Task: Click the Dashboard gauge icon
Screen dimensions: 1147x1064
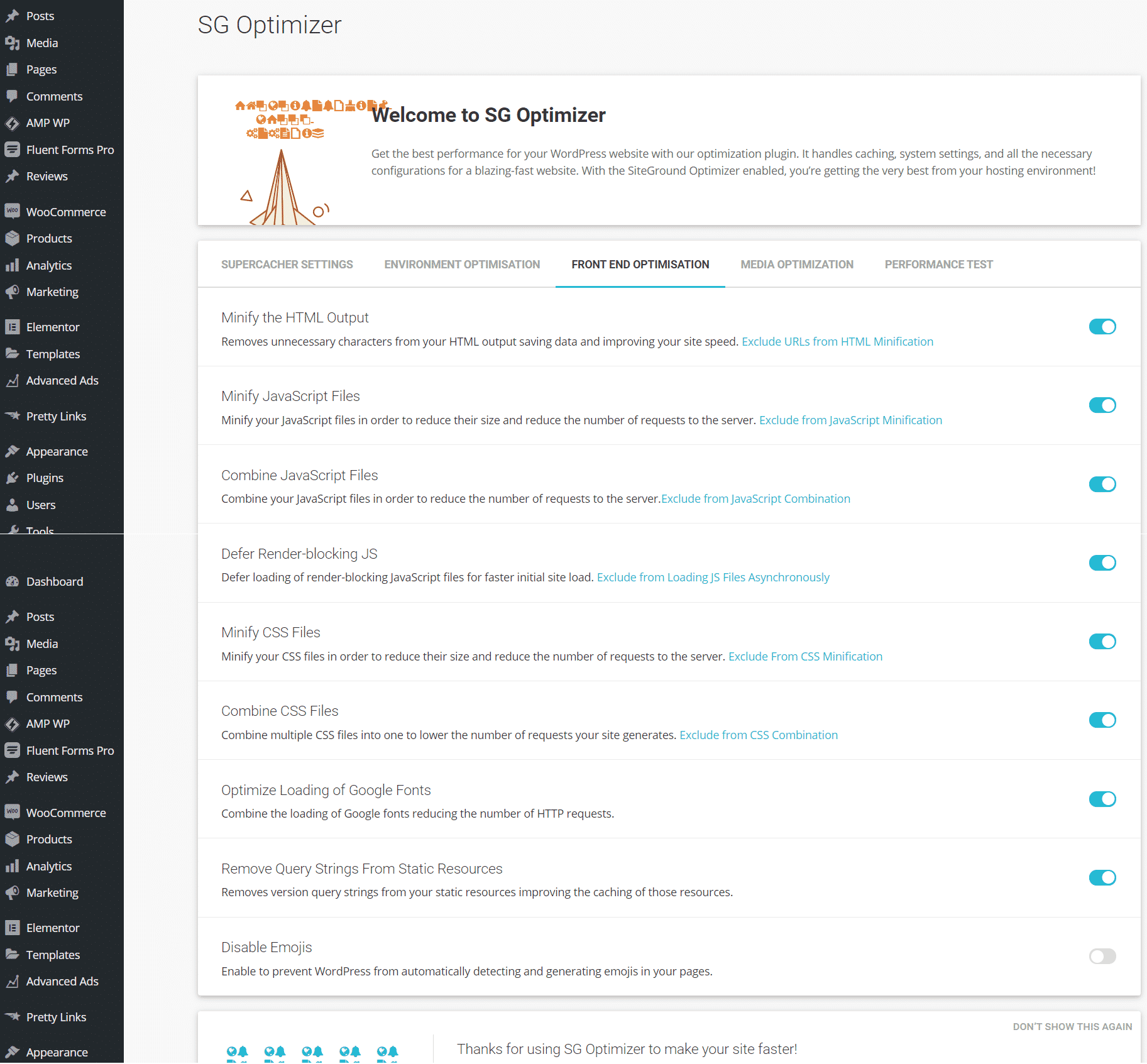Action: tap(12, 581)
